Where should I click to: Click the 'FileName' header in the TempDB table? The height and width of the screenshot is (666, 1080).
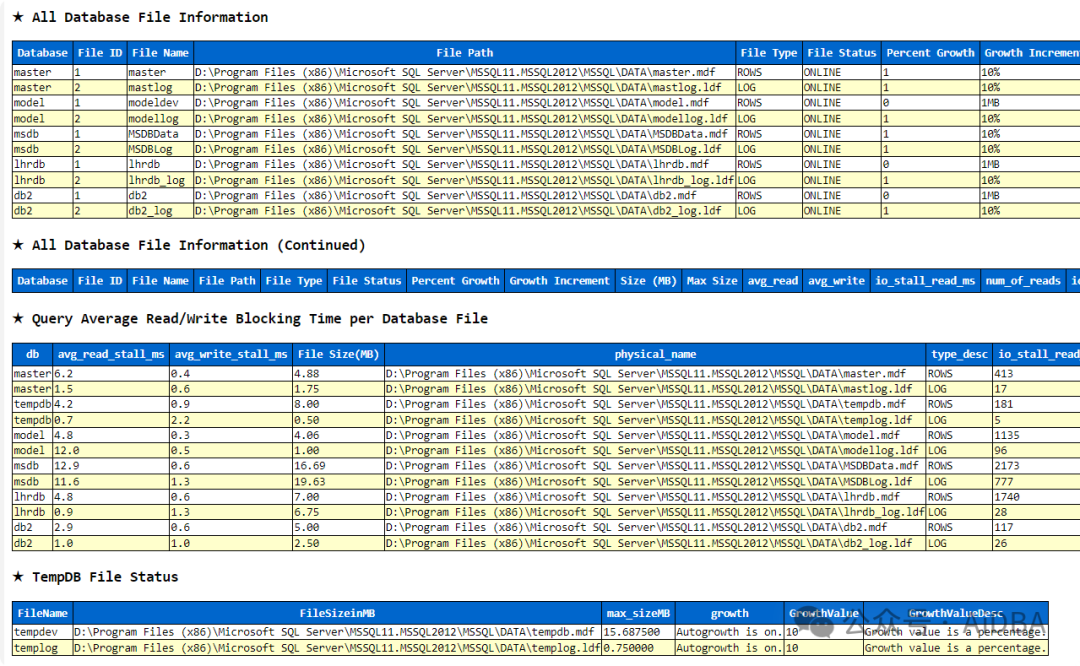[x=42, y=613]
